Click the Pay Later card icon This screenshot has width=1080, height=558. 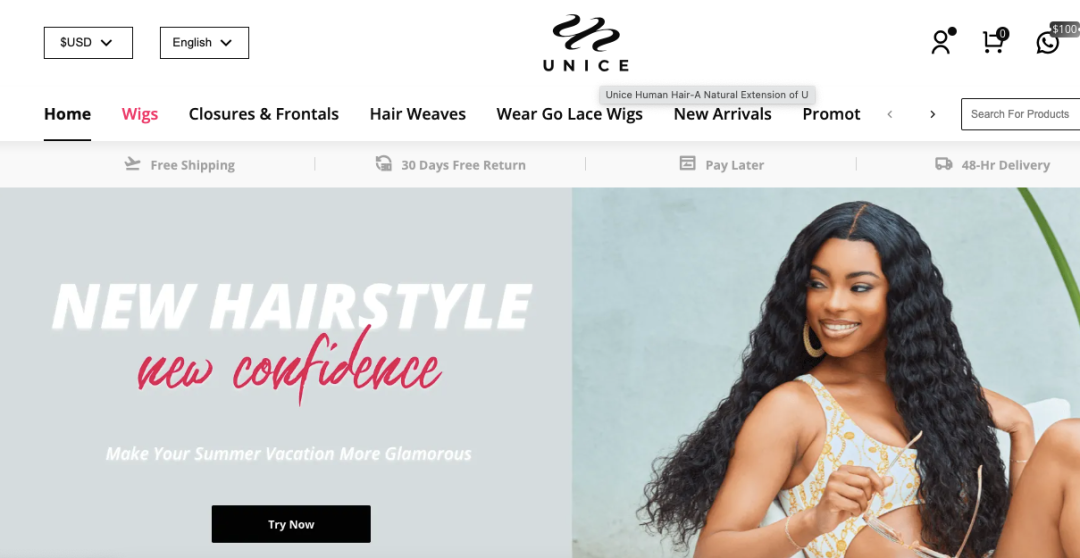[687, 164]
